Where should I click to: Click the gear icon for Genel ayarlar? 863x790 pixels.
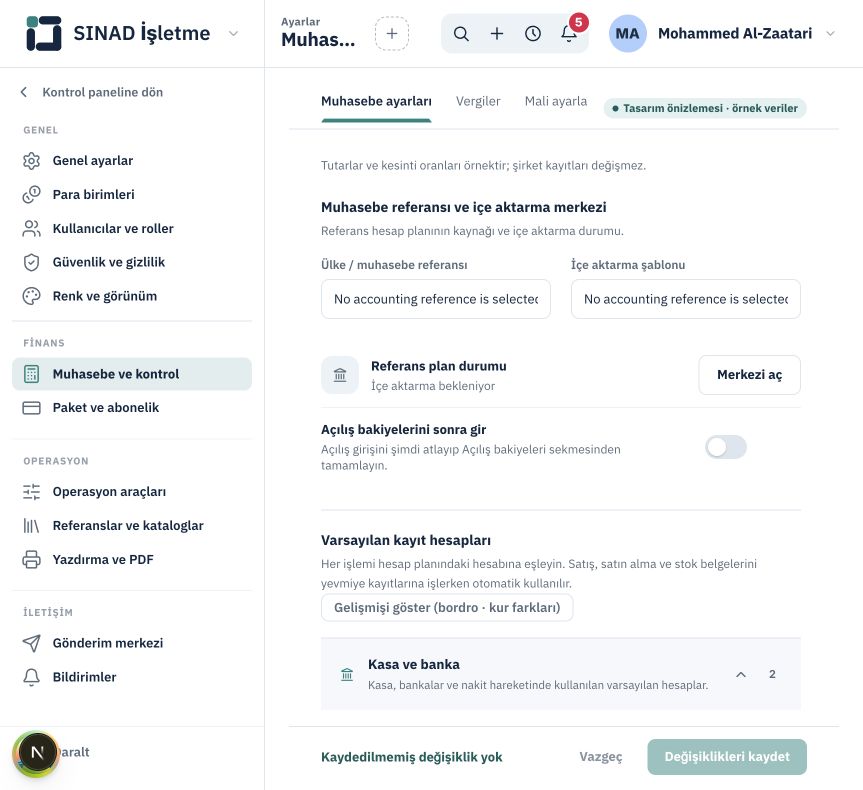tap(31, 161)
